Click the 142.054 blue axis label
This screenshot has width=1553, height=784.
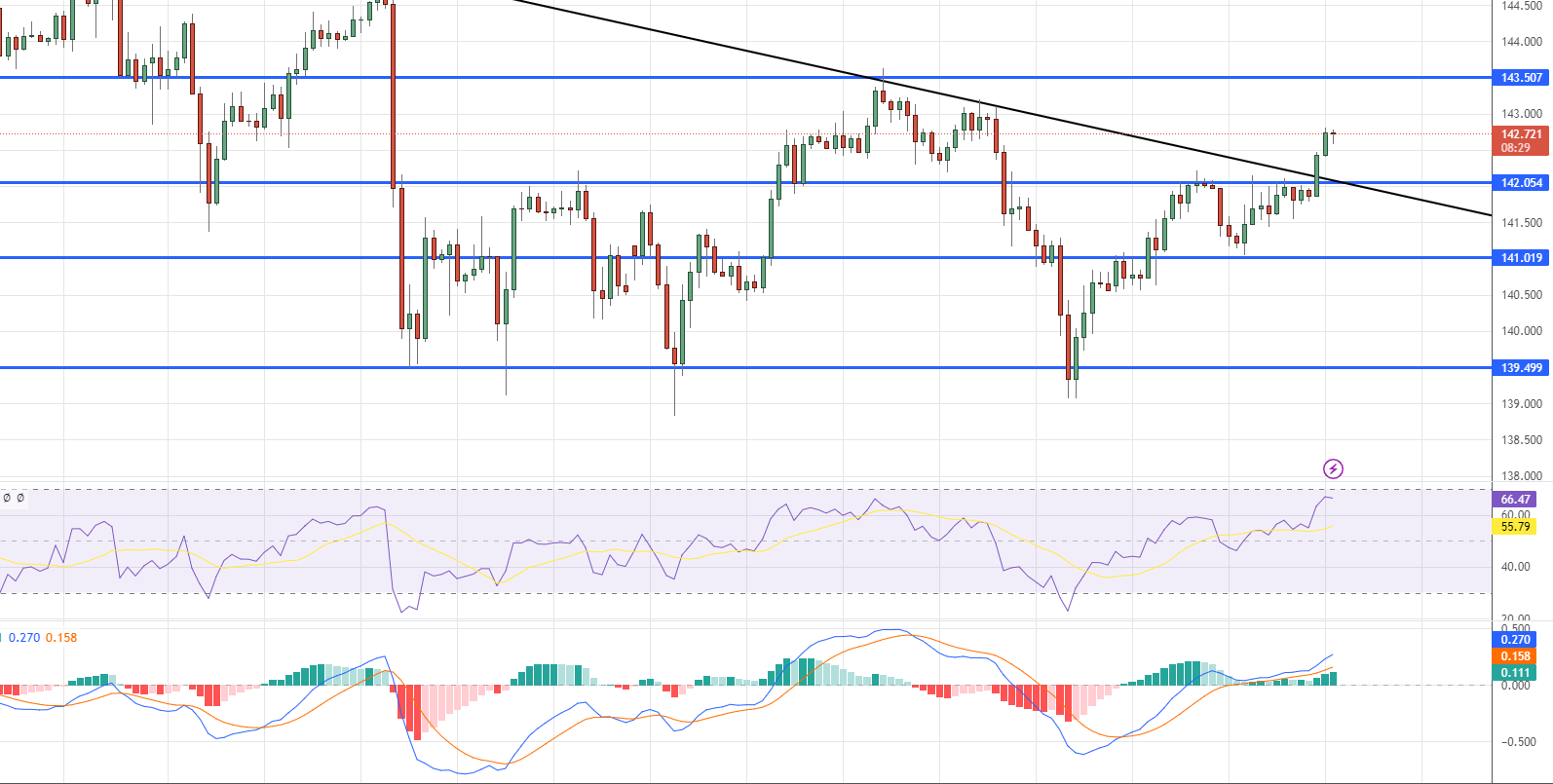click(x=1520, y=183)
